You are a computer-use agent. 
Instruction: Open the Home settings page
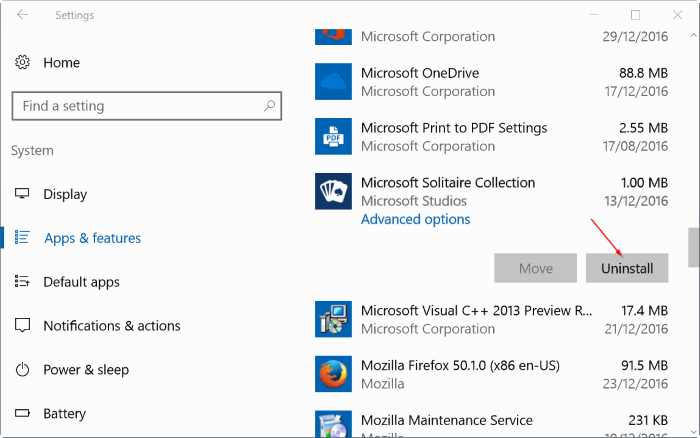62,63
